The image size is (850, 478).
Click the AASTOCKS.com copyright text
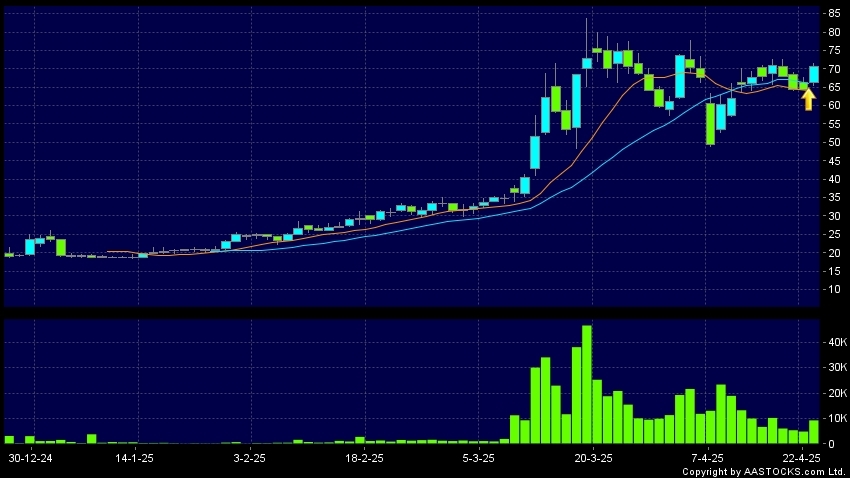pos(764,472)
